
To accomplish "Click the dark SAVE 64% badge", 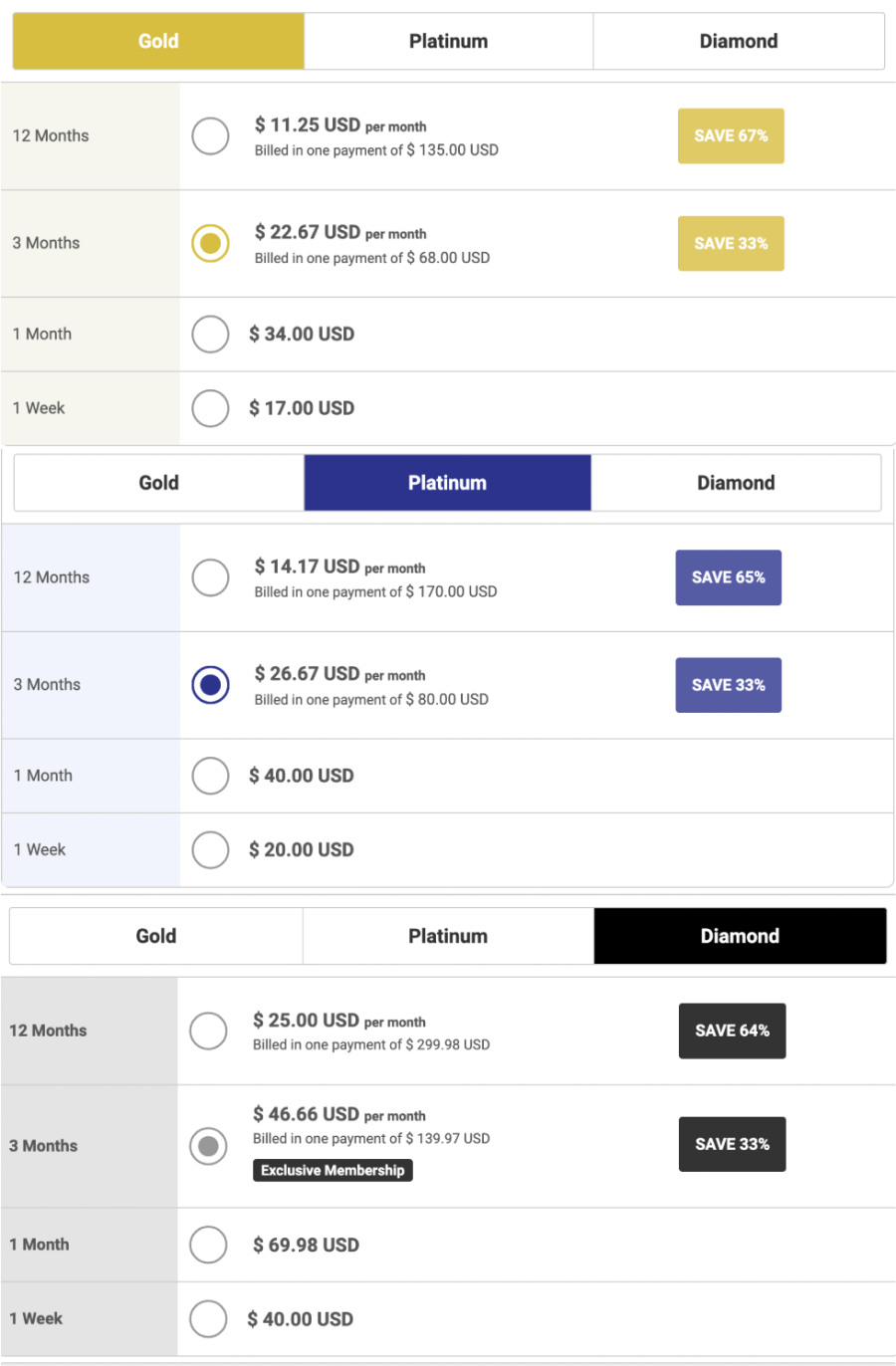I will point(732,1030).
